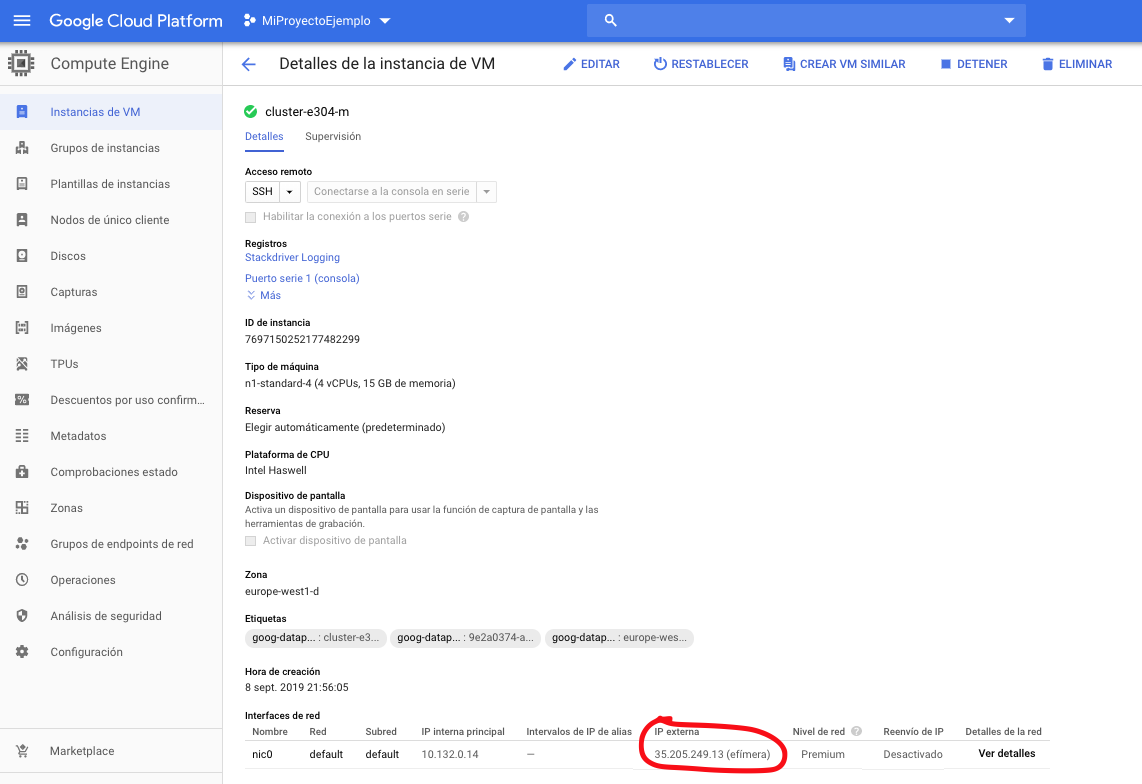Go back with the left arrow
1142x784 pixels.
pos(248,64)
